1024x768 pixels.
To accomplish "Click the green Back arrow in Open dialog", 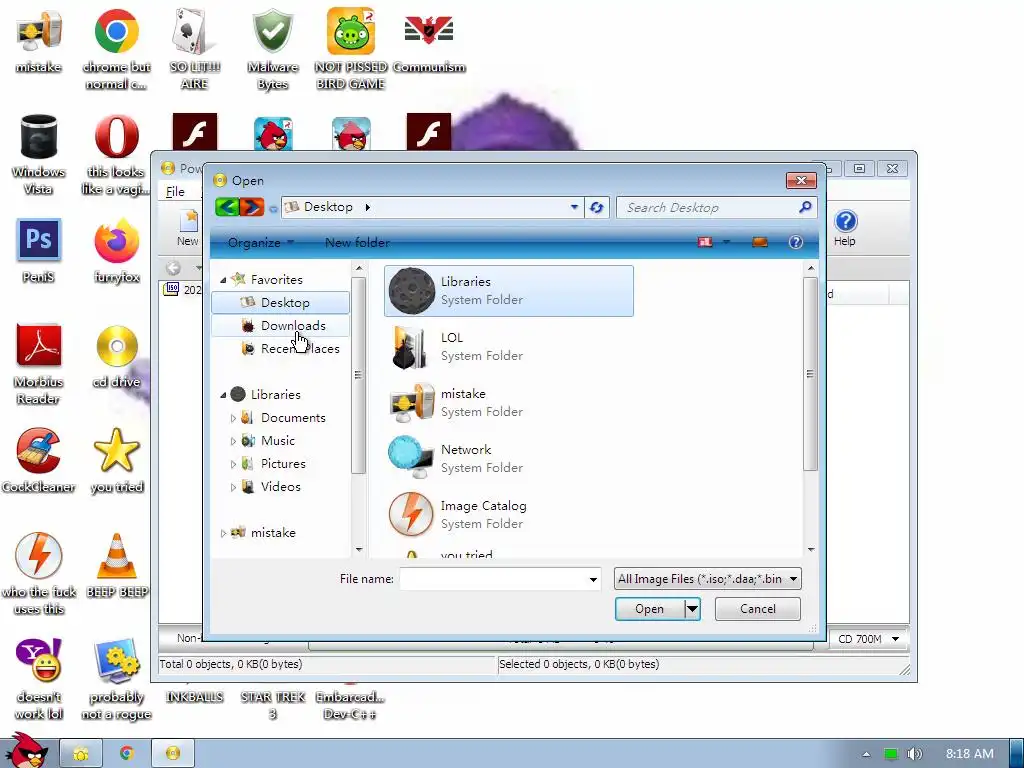I will point(227,207).
